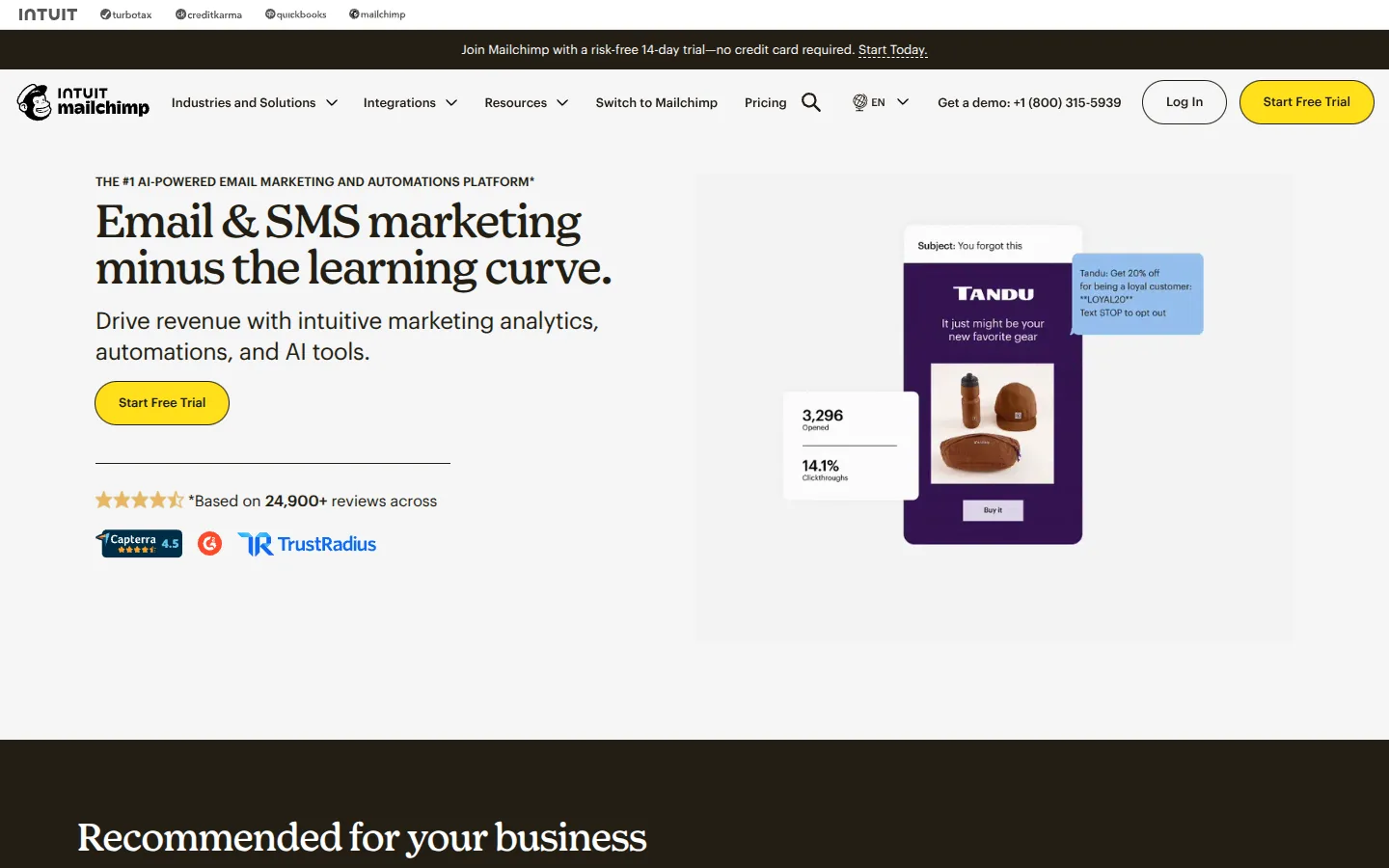
Task: Open Switch to Mailchimp page
Action: (656, 102)
